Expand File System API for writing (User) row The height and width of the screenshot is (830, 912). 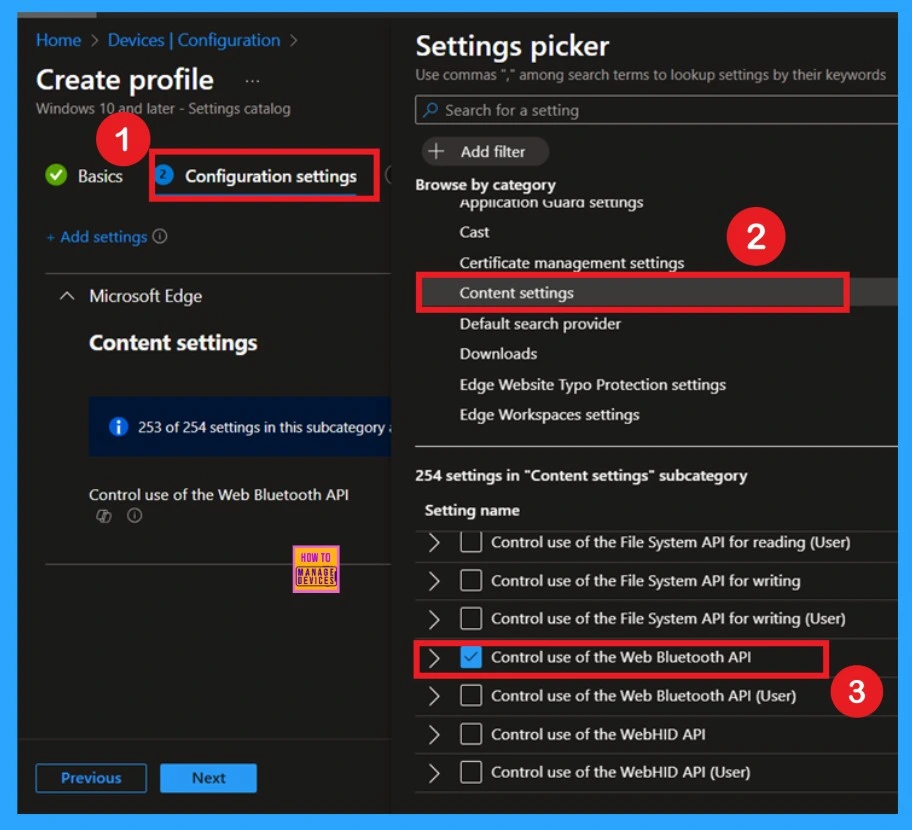pos(434,619)
